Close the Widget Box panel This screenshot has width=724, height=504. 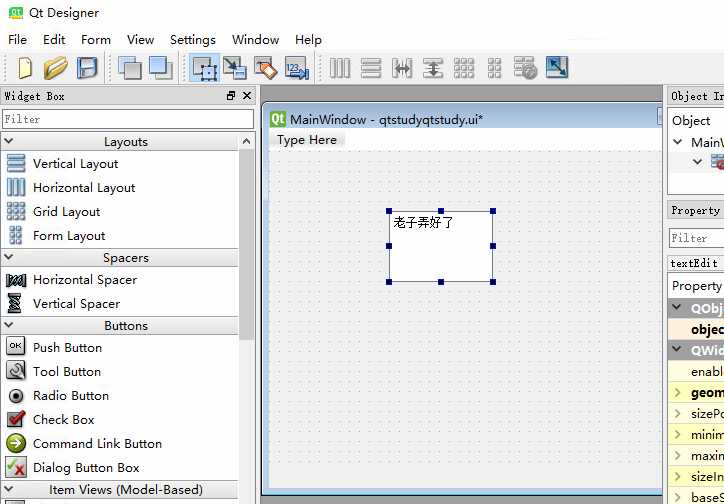(x=247, y=96)
